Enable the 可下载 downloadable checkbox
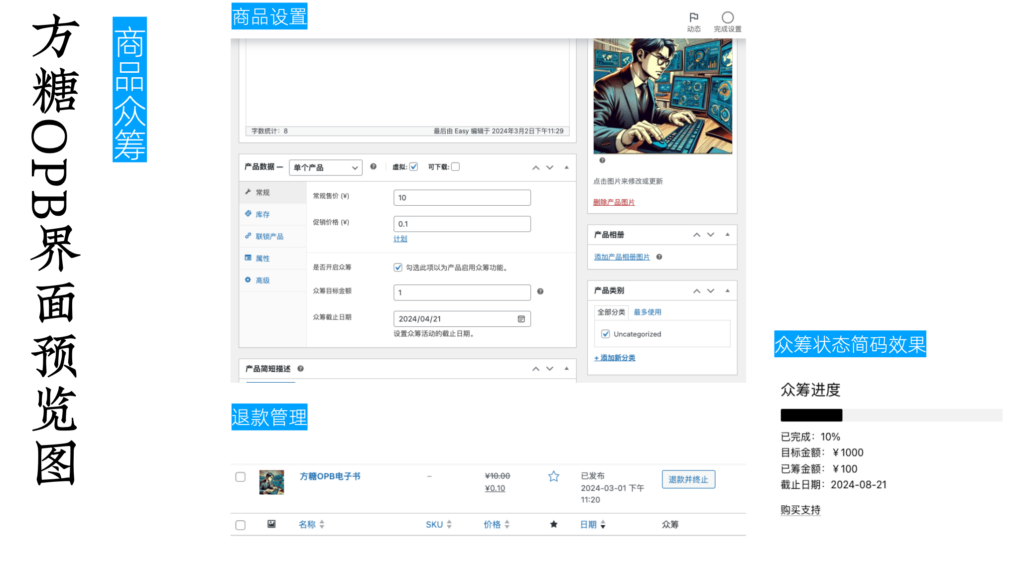Image resolution: width=1024 pixels, height=577 pixels. [x=455, y=167]
